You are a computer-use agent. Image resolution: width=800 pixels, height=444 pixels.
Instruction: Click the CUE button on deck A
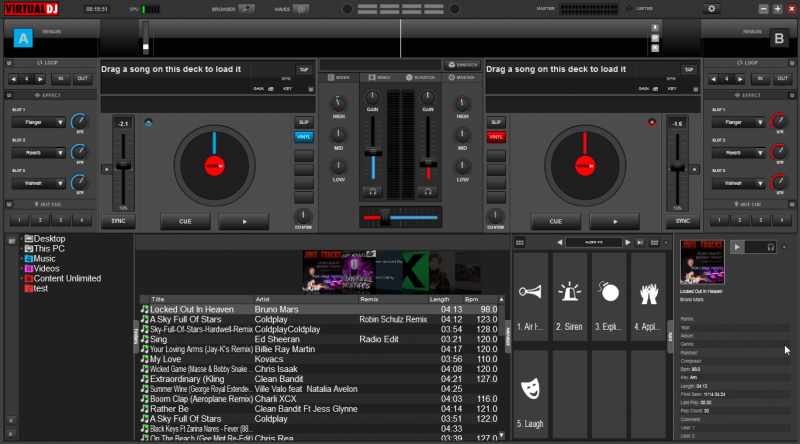pyautogui.click(x=185, y=221)
